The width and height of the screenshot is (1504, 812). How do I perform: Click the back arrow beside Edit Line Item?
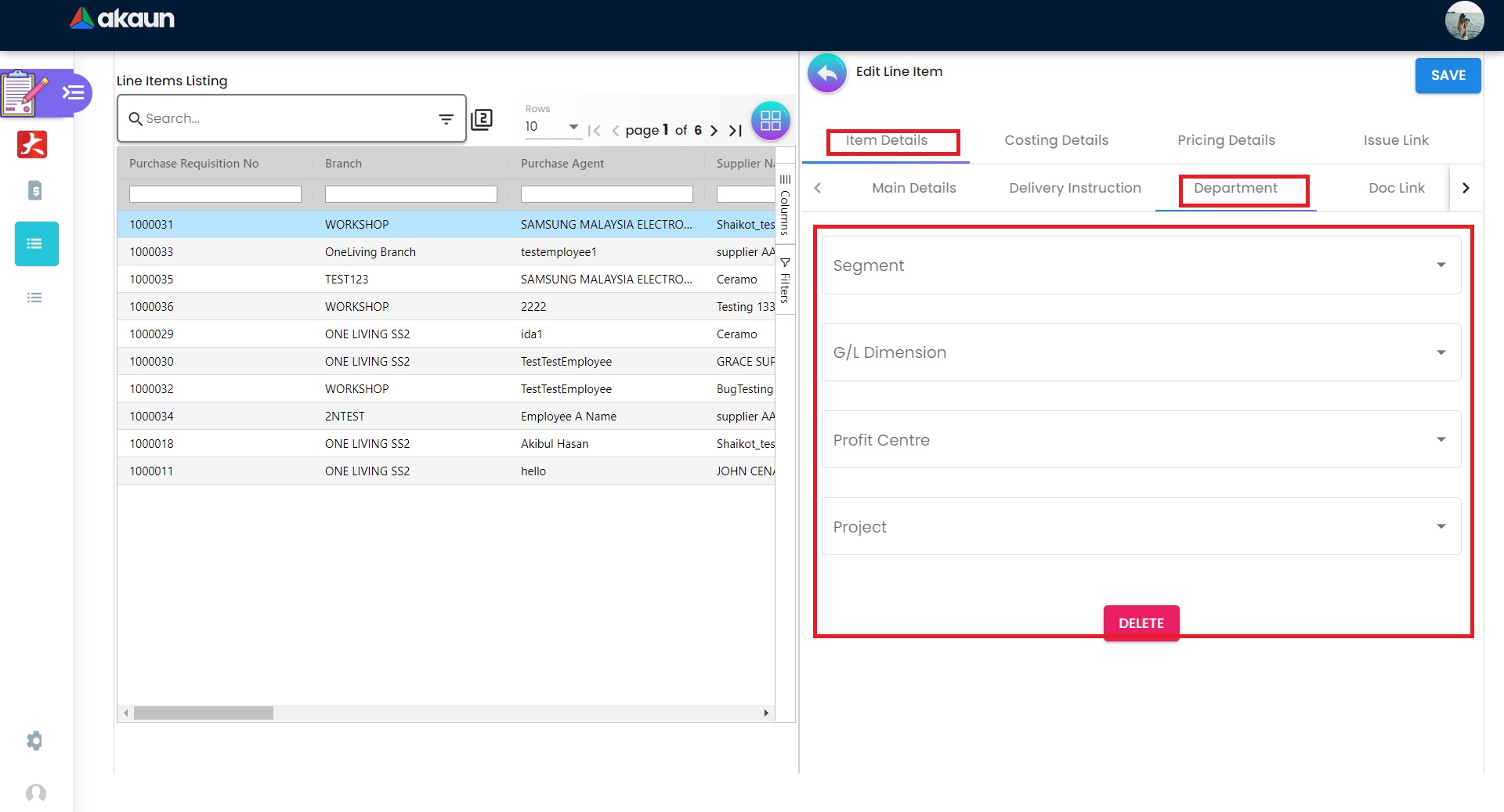tap(827, 74)
